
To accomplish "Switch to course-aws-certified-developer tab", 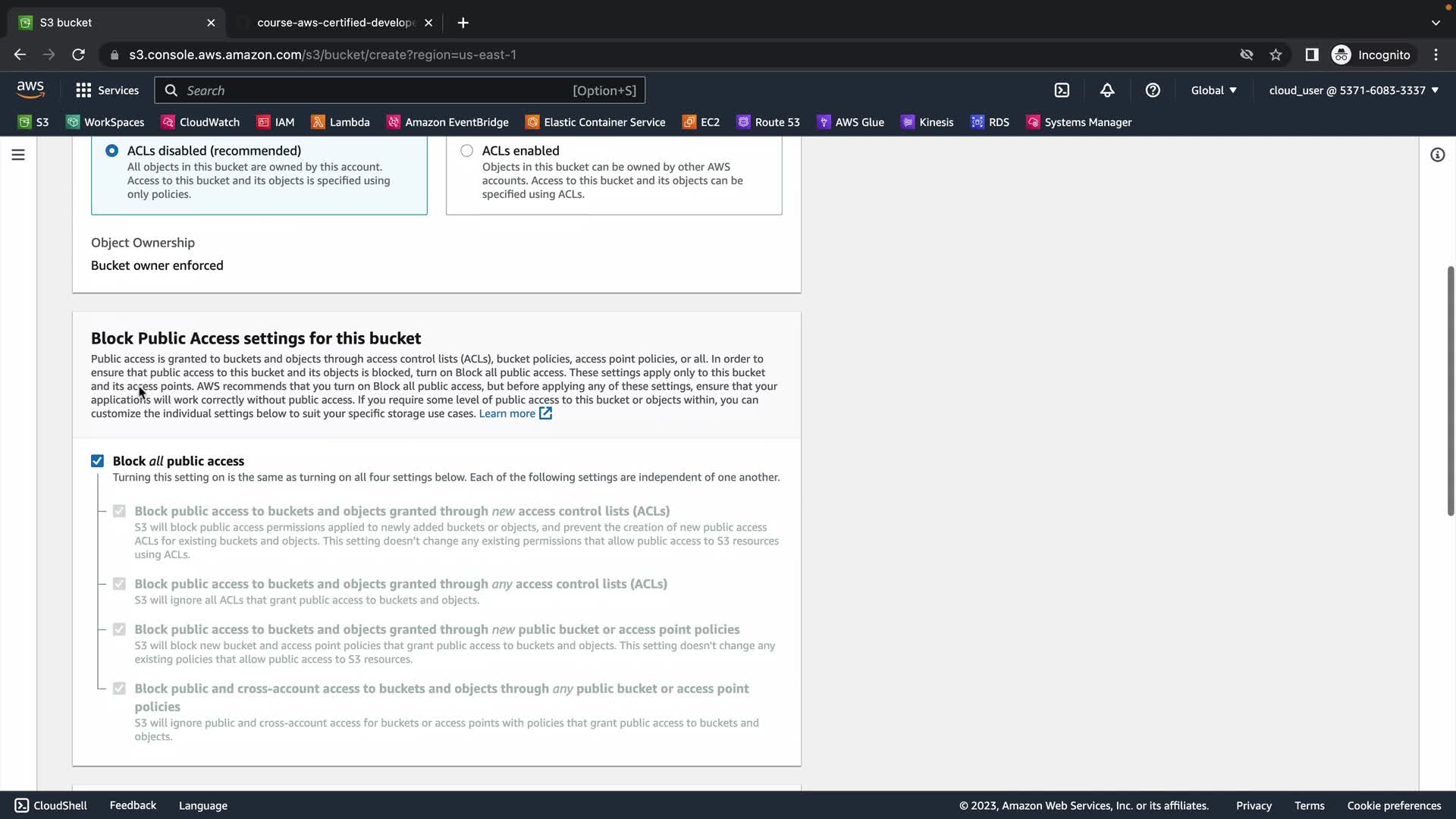I will coord(335,23).
